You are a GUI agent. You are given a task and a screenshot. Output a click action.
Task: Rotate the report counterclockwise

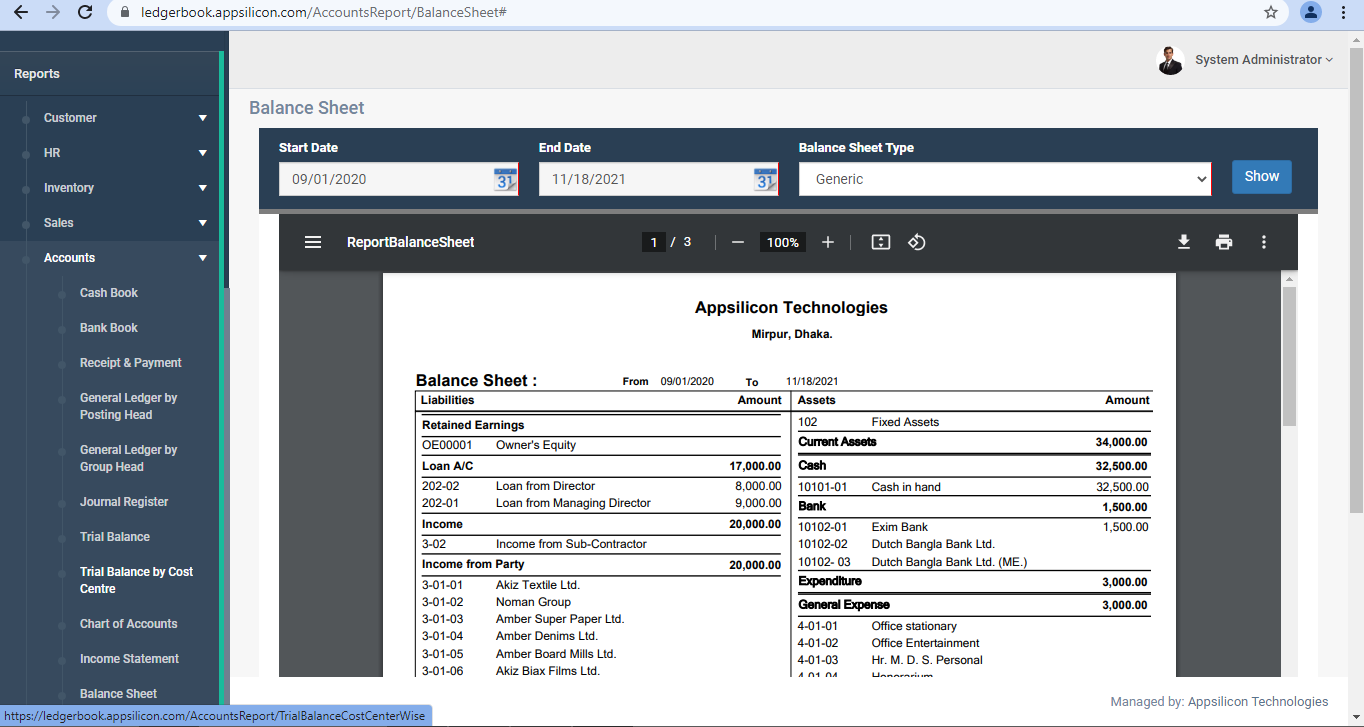916,242
